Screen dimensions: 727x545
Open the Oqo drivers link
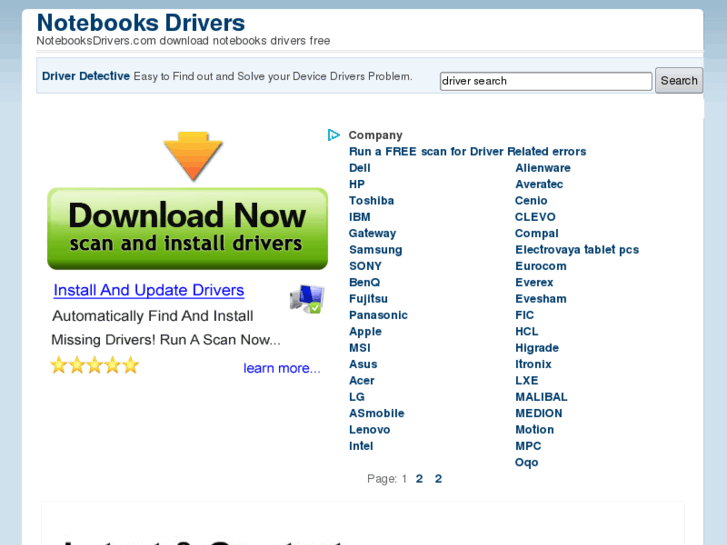point(527,462)
